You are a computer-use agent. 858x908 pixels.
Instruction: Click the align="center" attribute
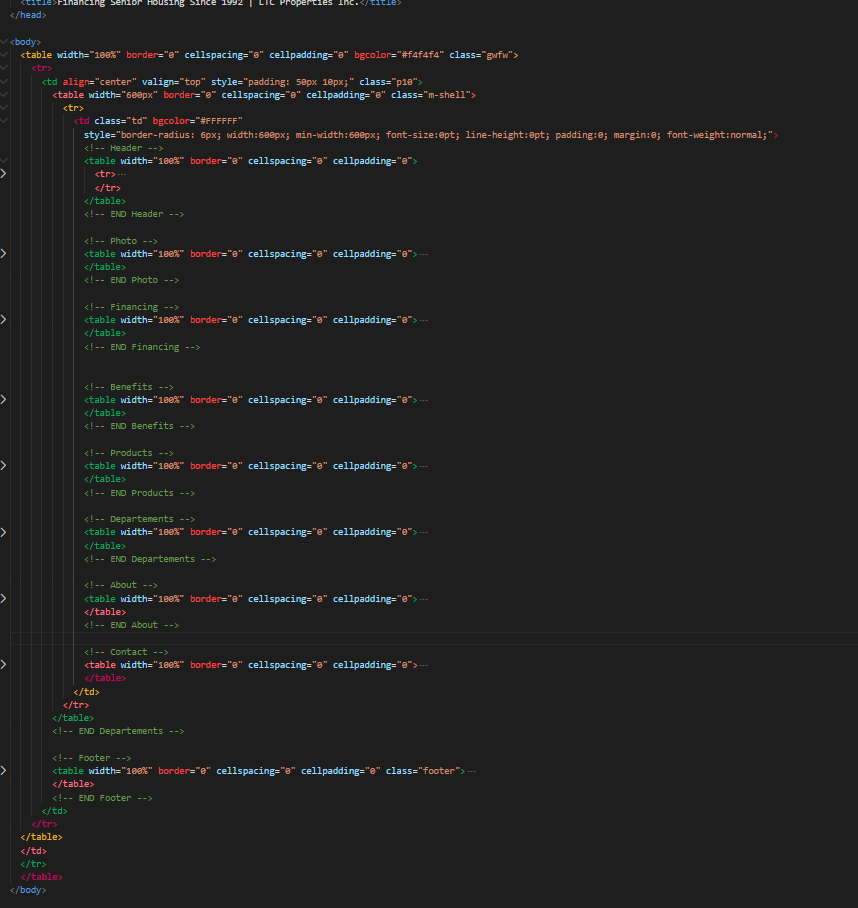tap(100, 82)
